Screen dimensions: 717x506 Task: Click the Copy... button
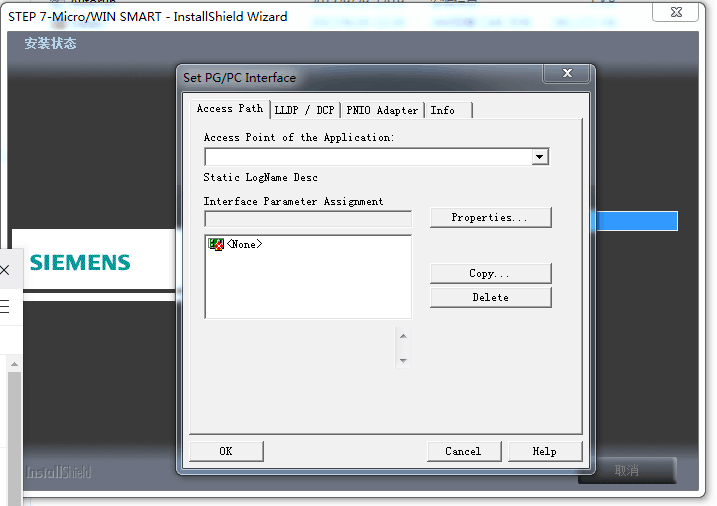[x=490, y=273]
